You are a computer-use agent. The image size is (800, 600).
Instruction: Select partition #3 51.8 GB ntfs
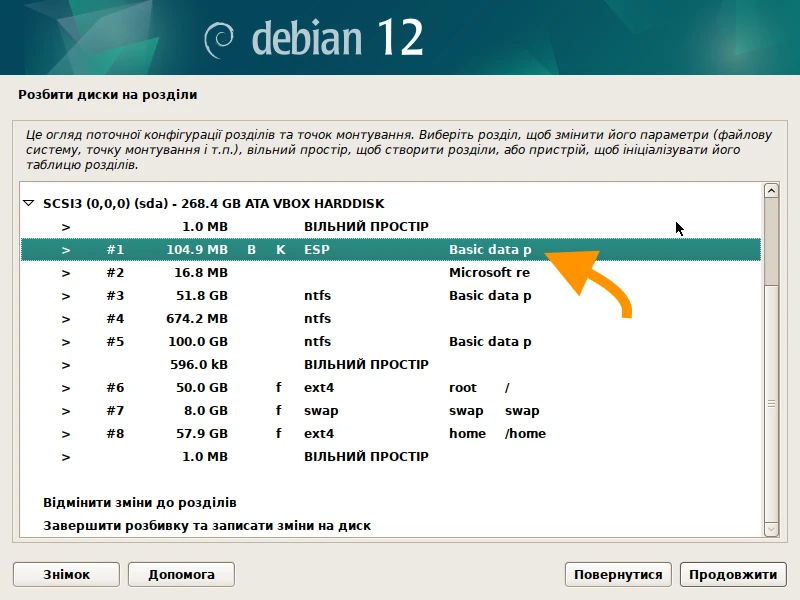pyautogui.click(x=391, y=295)
